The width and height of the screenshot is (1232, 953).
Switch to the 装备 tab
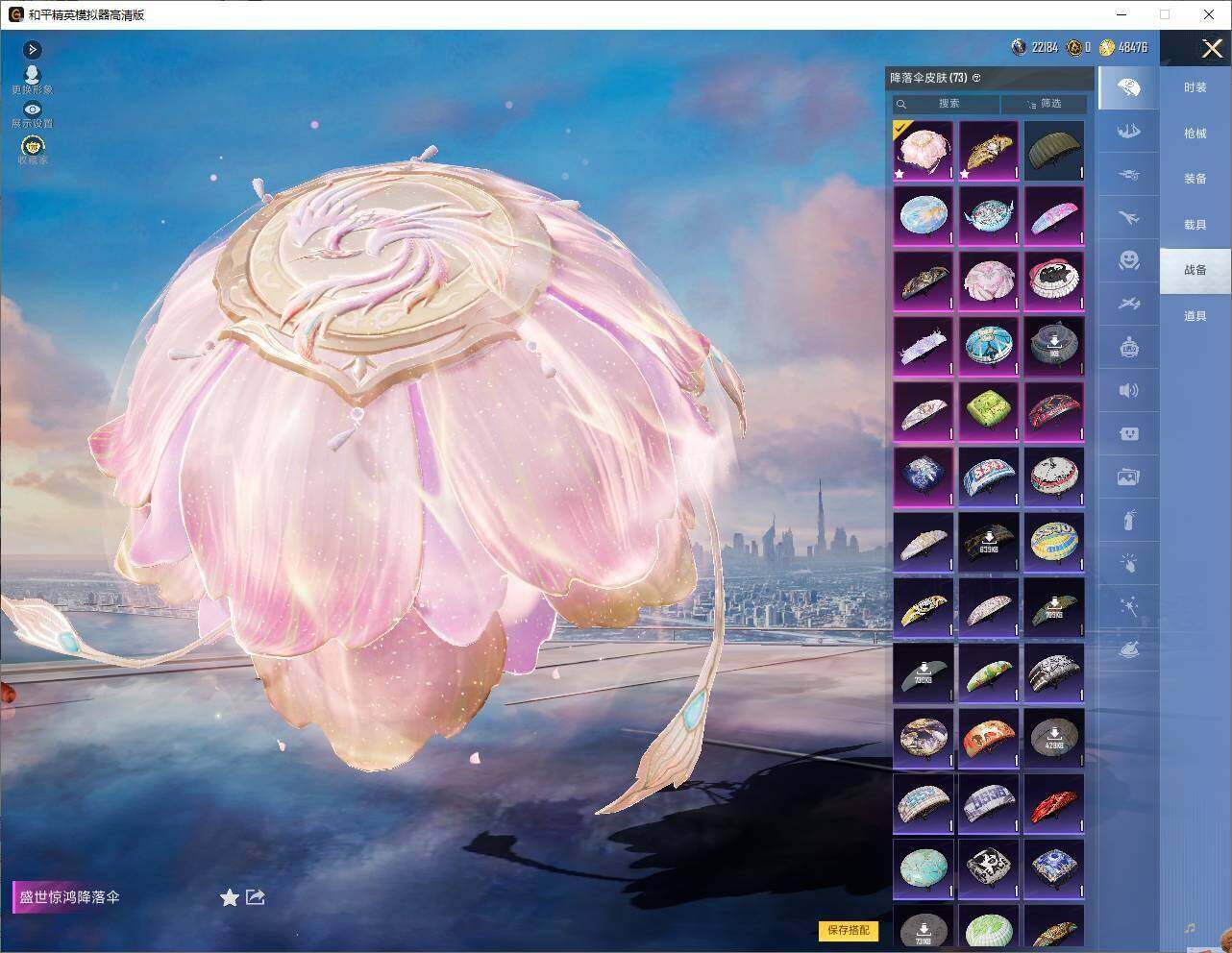[x=1195, y=179]
